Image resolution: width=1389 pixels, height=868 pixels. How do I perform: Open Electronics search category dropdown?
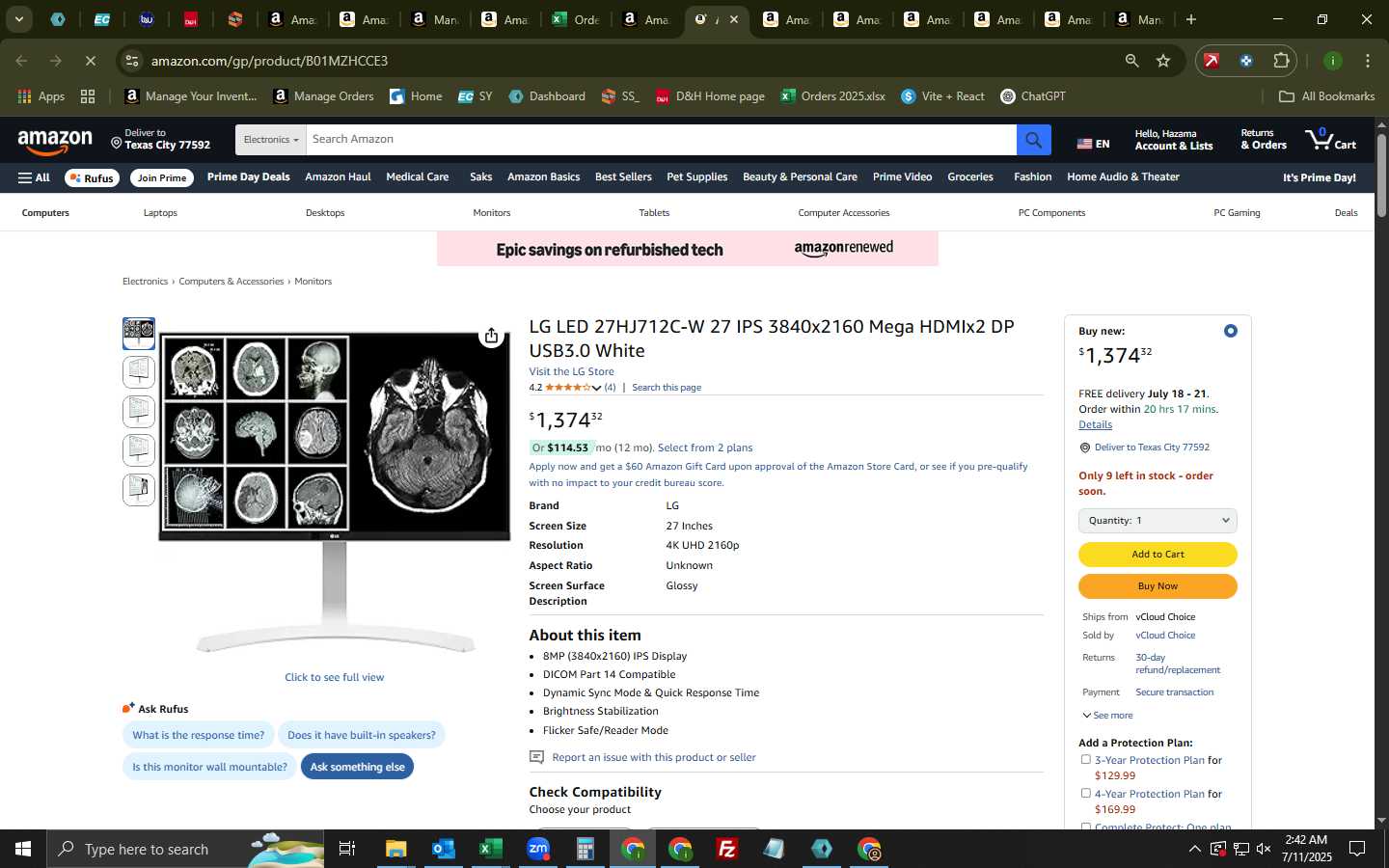(270, 140)
